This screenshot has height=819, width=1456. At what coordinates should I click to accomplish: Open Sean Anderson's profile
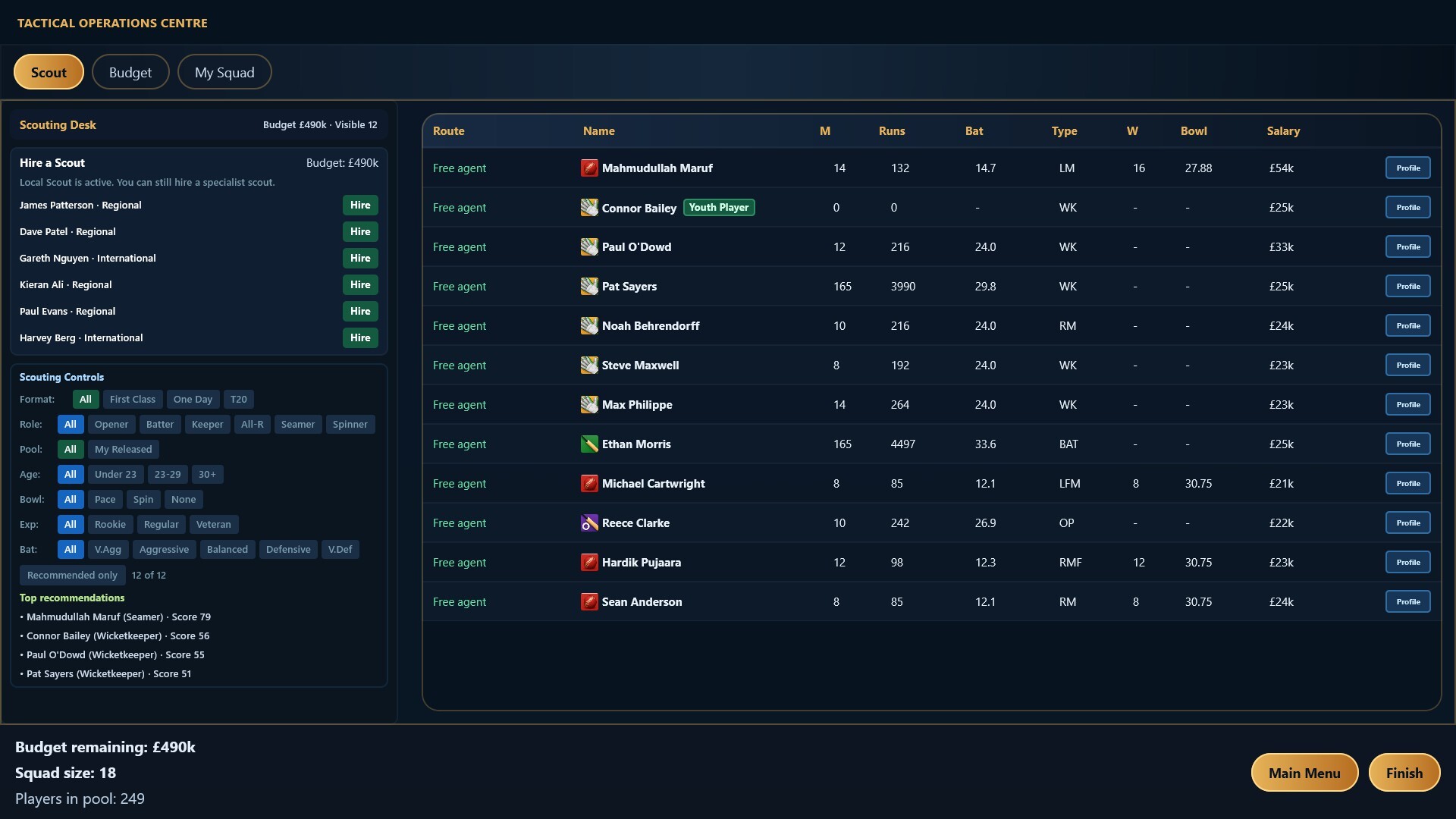1408,602
